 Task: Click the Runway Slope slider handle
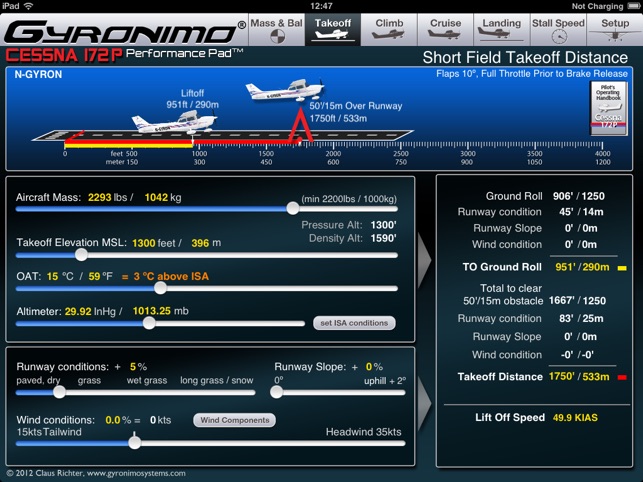pos(277,392)
